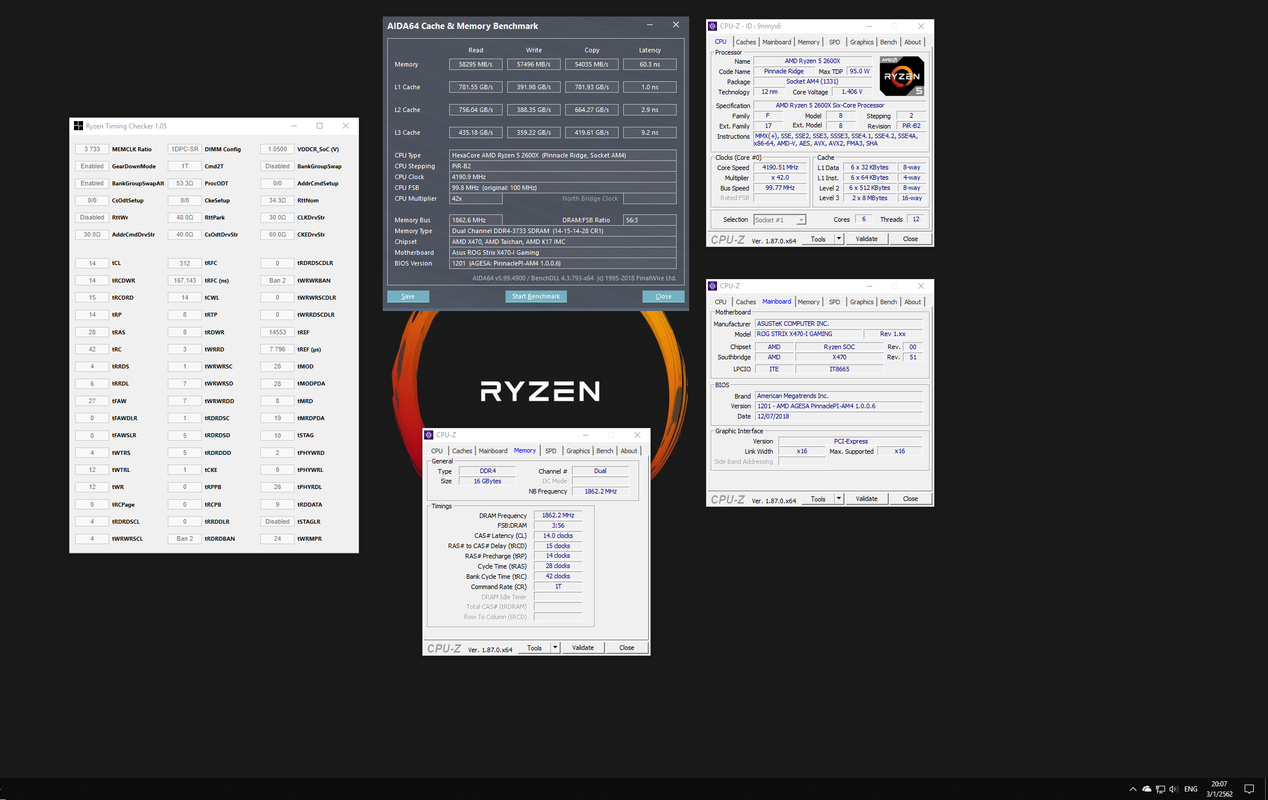Open OneDrive cloud tray icon
This screenshot has height=800, width=1268.
[x=1147, y=789]
